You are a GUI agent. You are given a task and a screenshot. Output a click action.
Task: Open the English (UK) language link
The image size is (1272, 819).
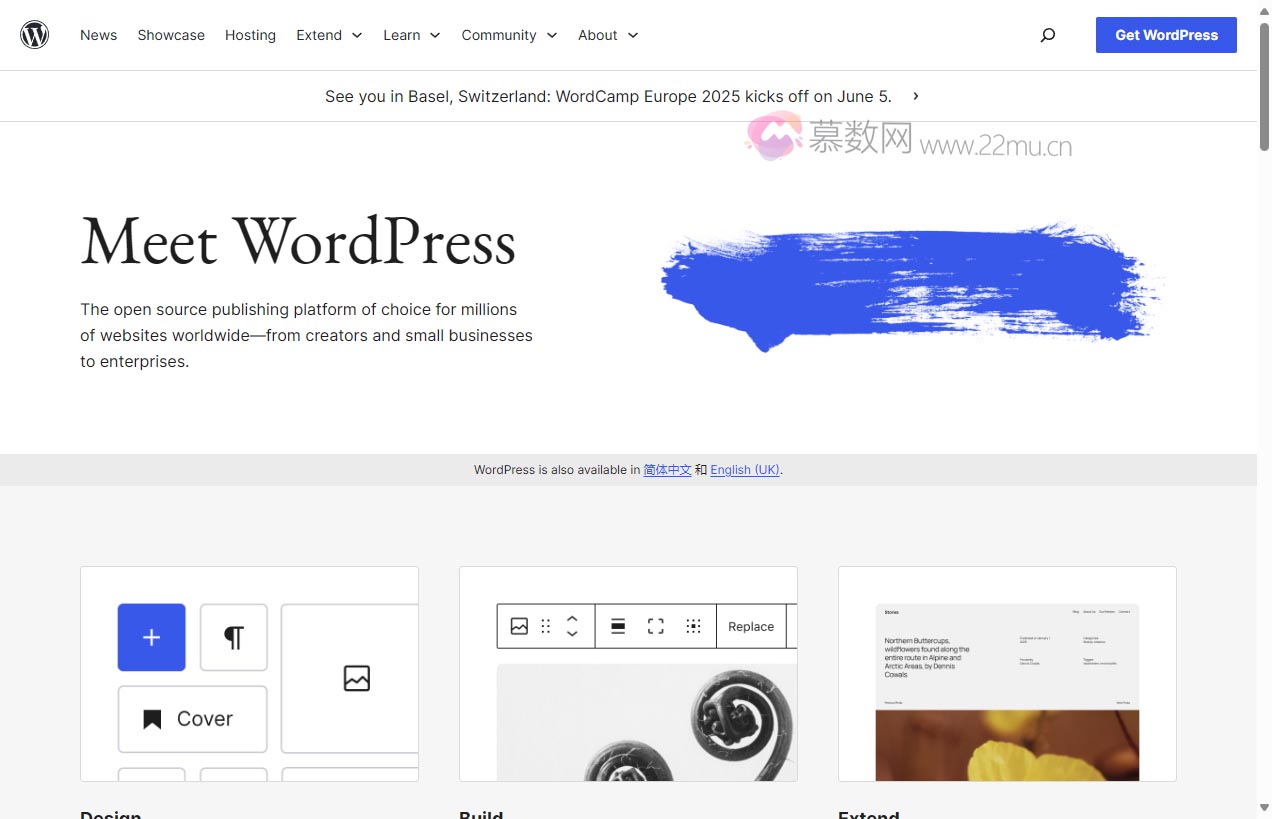744,469
